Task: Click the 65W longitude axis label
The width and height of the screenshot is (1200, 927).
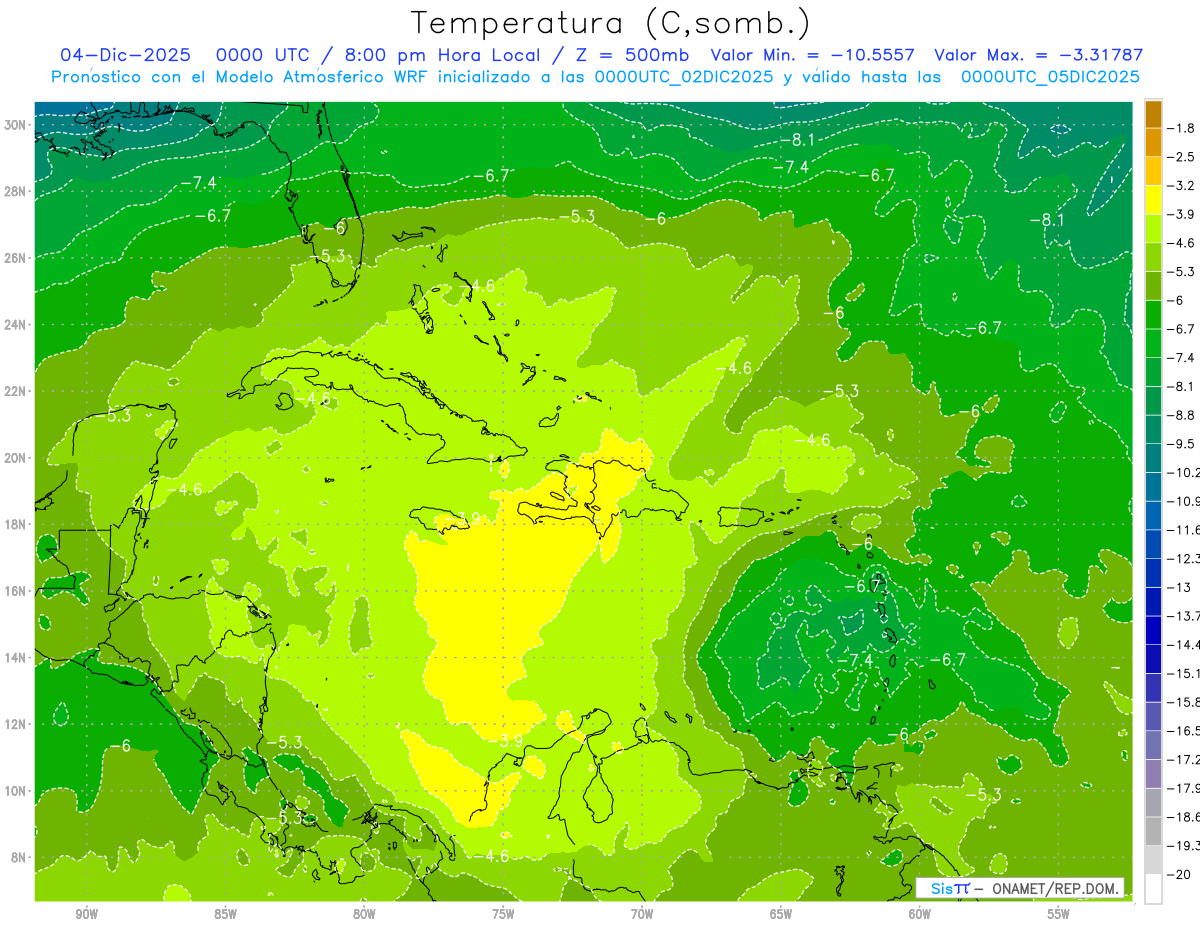Action: point(781,914)
